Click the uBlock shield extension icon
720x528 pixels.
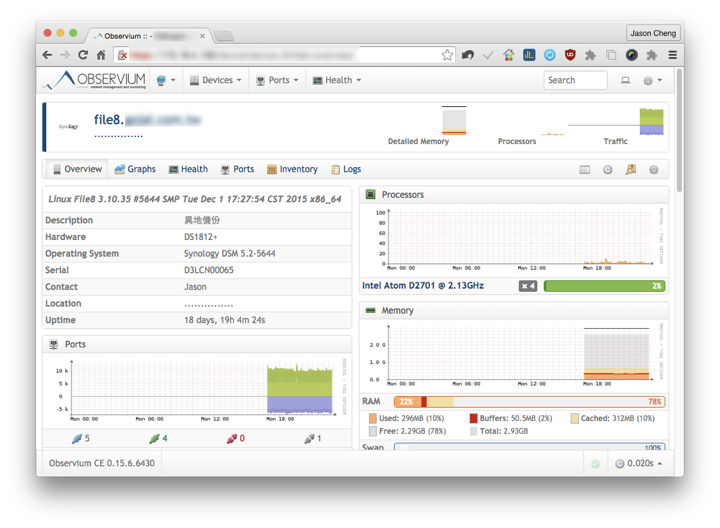click(x=569, y=55)
